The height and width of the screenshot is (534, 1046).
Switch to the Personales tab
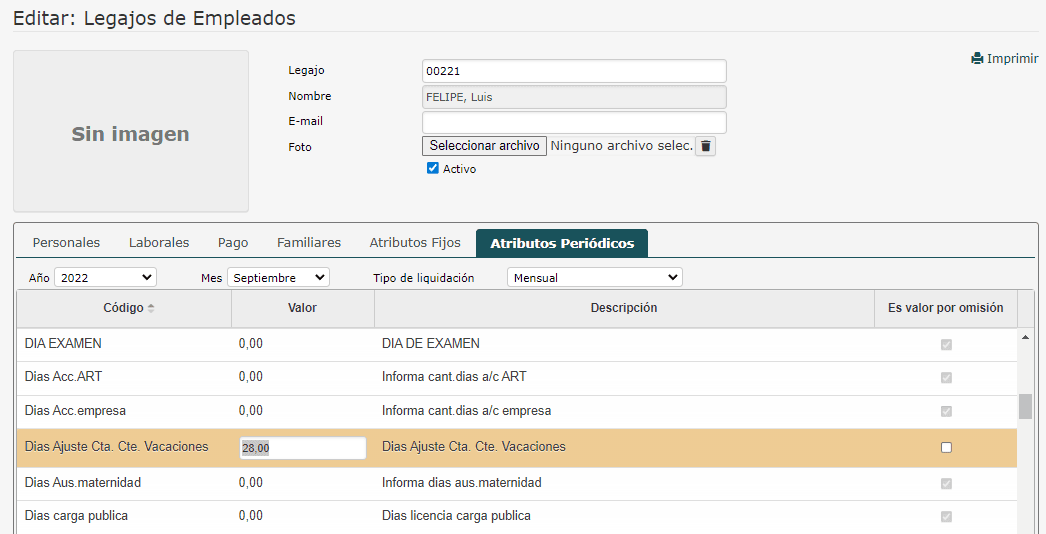pos(67,243)
